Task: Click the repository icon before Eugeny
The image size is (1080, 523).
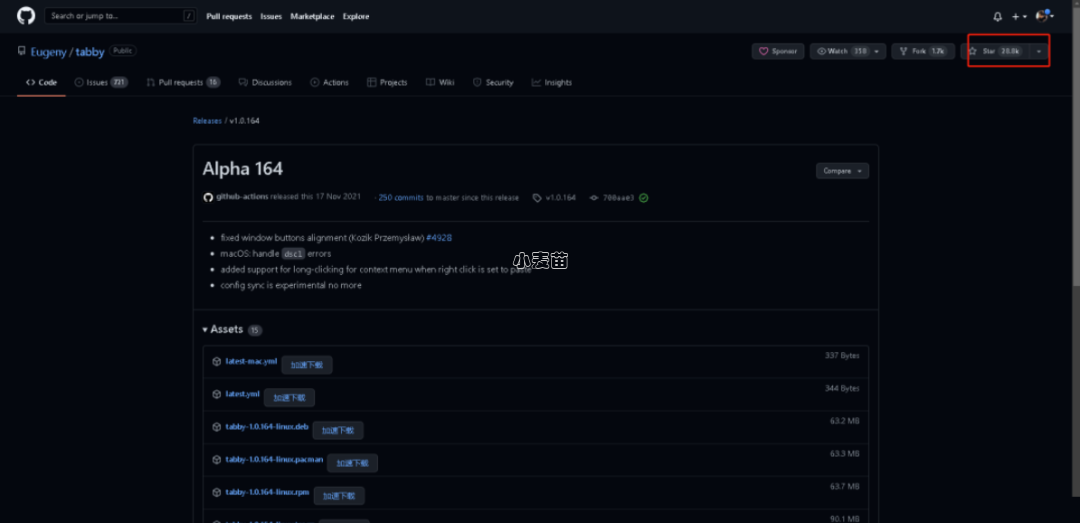Action: point(22,51)
